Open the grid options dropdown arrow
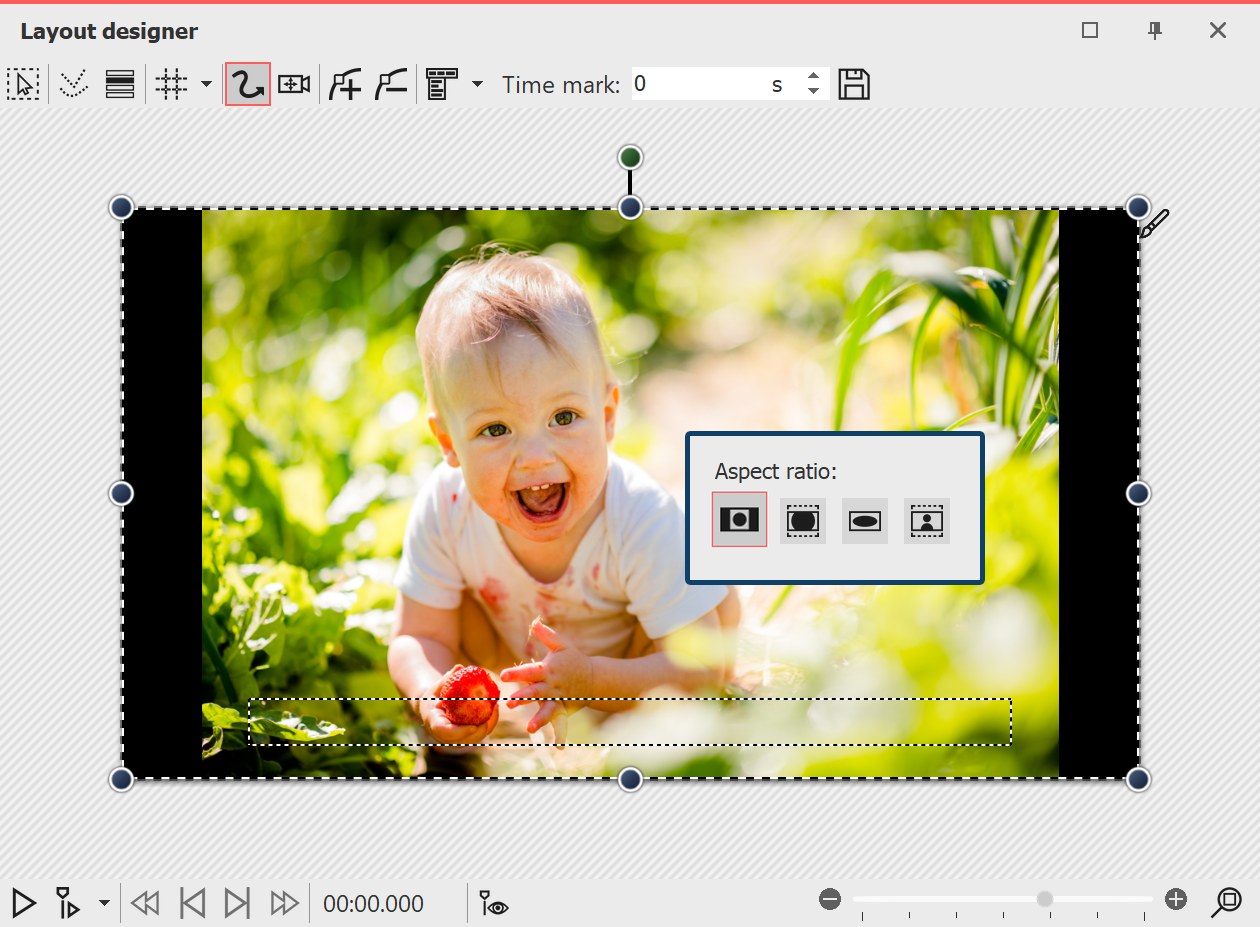Screen dimensions: 1260x927 [x=205, y=84]
